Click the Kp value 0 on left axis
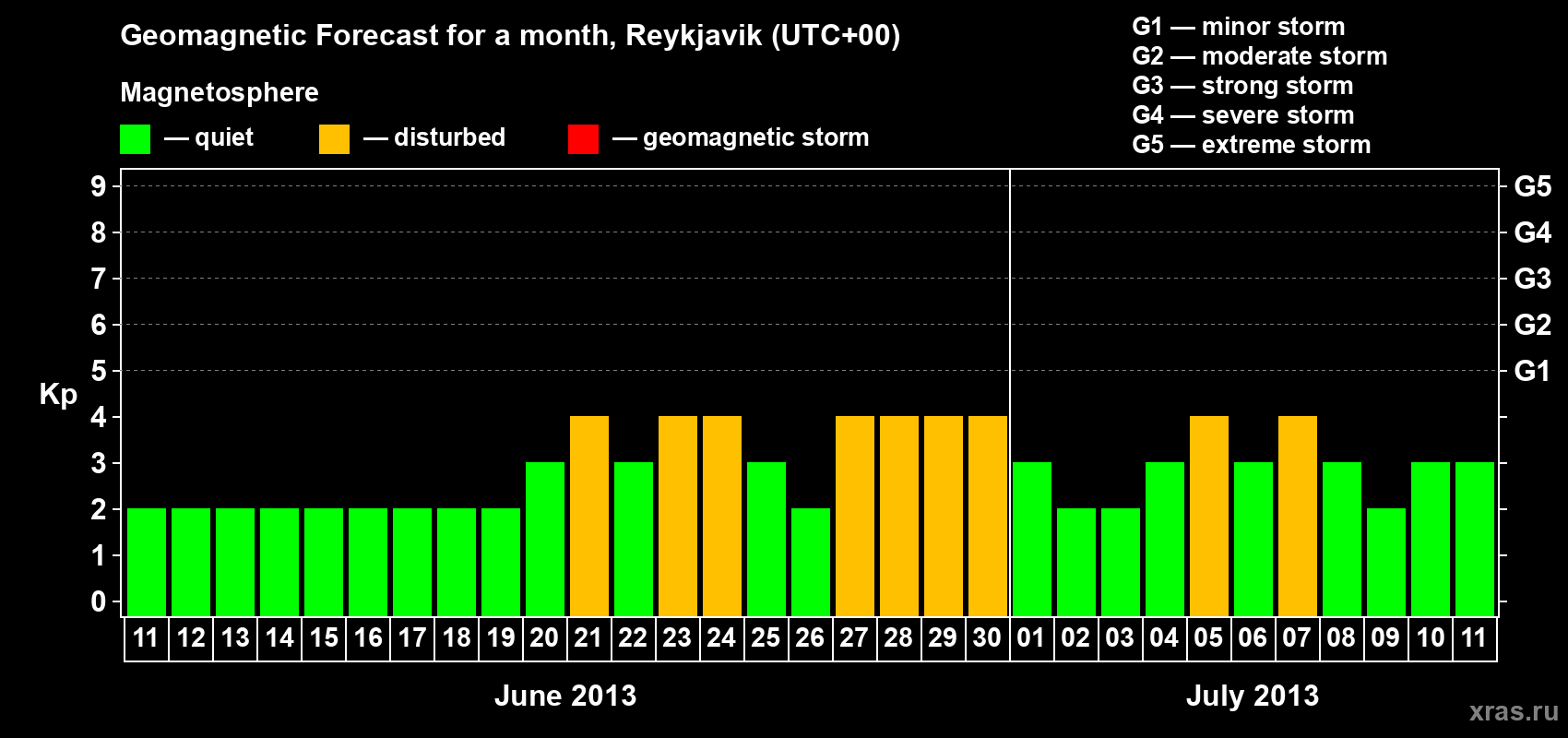This screenshot has height=738, width=1568. point(99,601)
